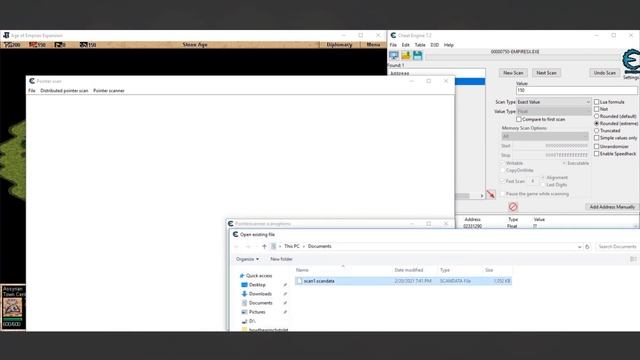
Task: Open Distributed pointer scan menu
Action: click(64, 91)
